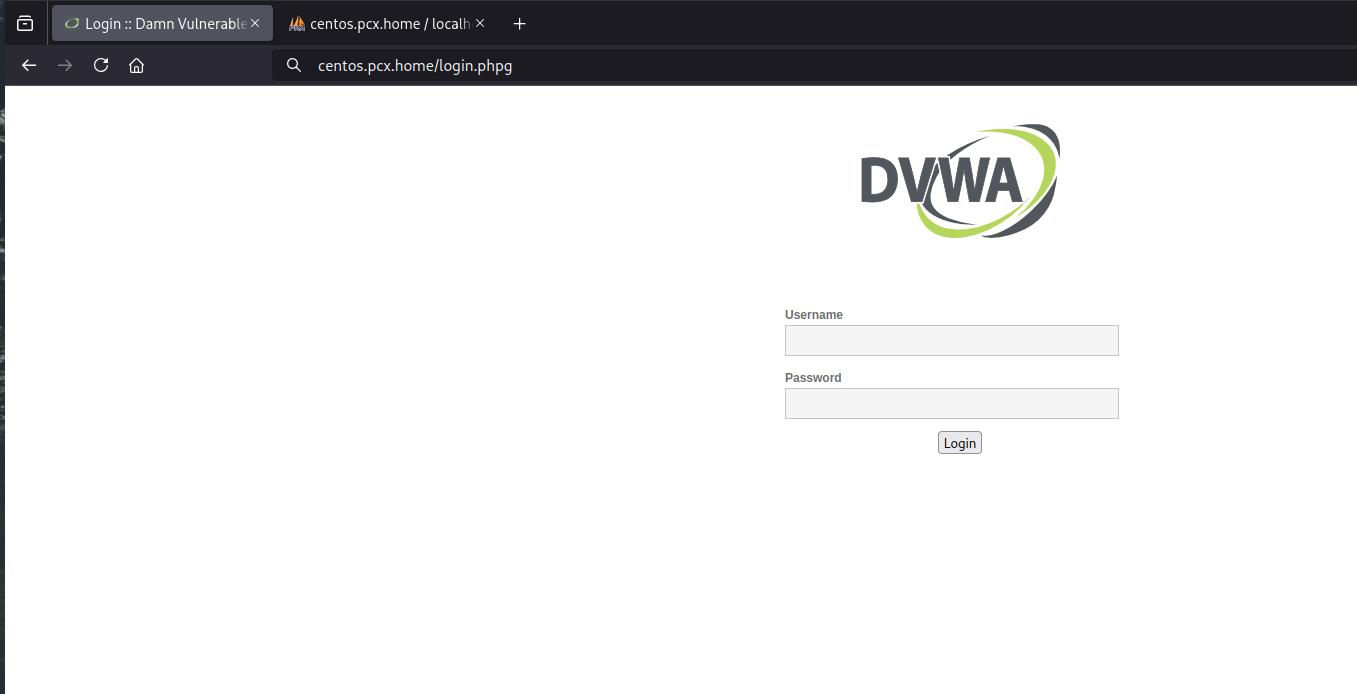
Task: Click the back navigation arrow
Action: 29,65
